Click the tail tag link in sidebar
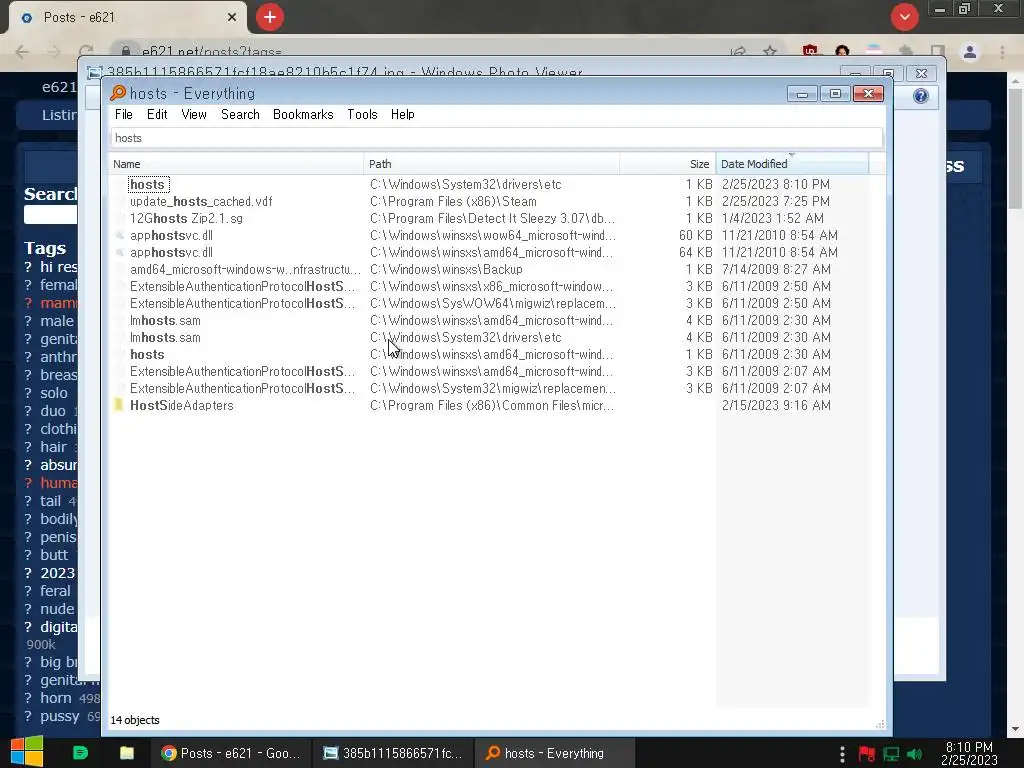 (50, 501)
